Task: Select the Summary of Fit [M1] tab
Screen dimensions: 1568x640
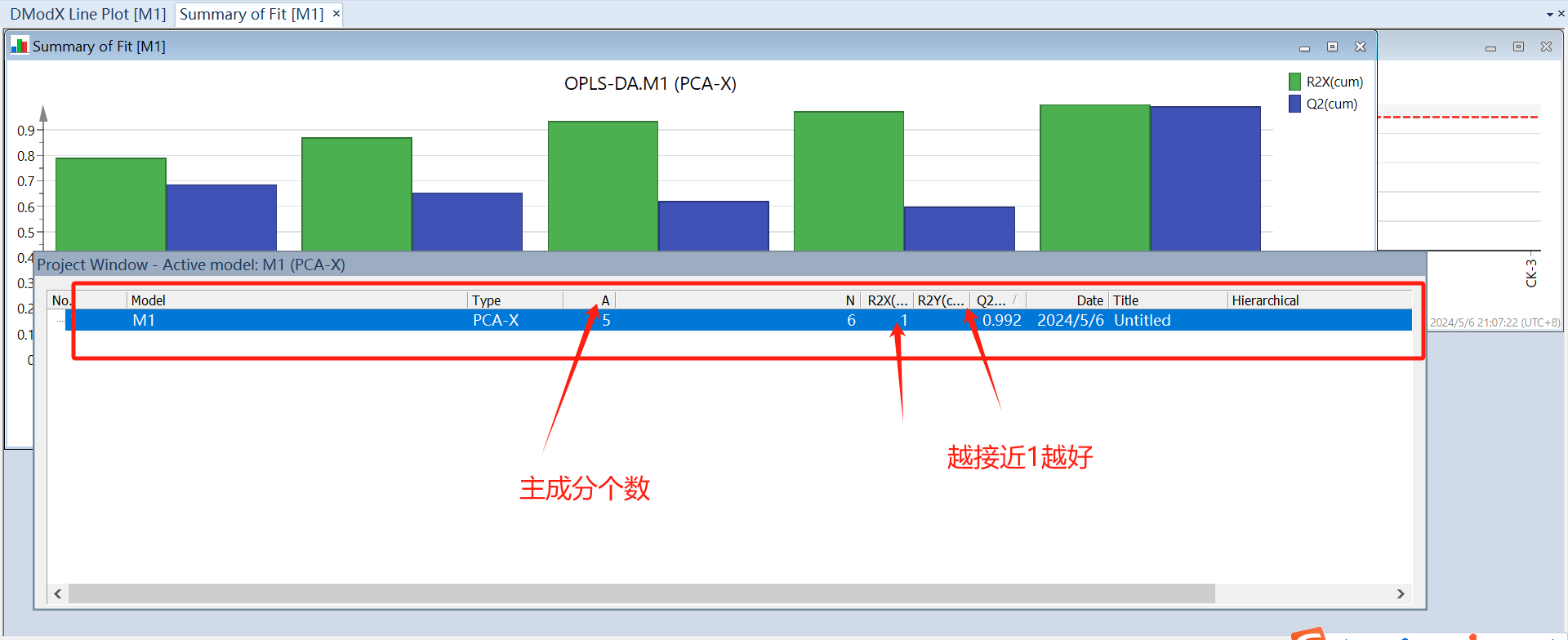Action: pos(251,14)
